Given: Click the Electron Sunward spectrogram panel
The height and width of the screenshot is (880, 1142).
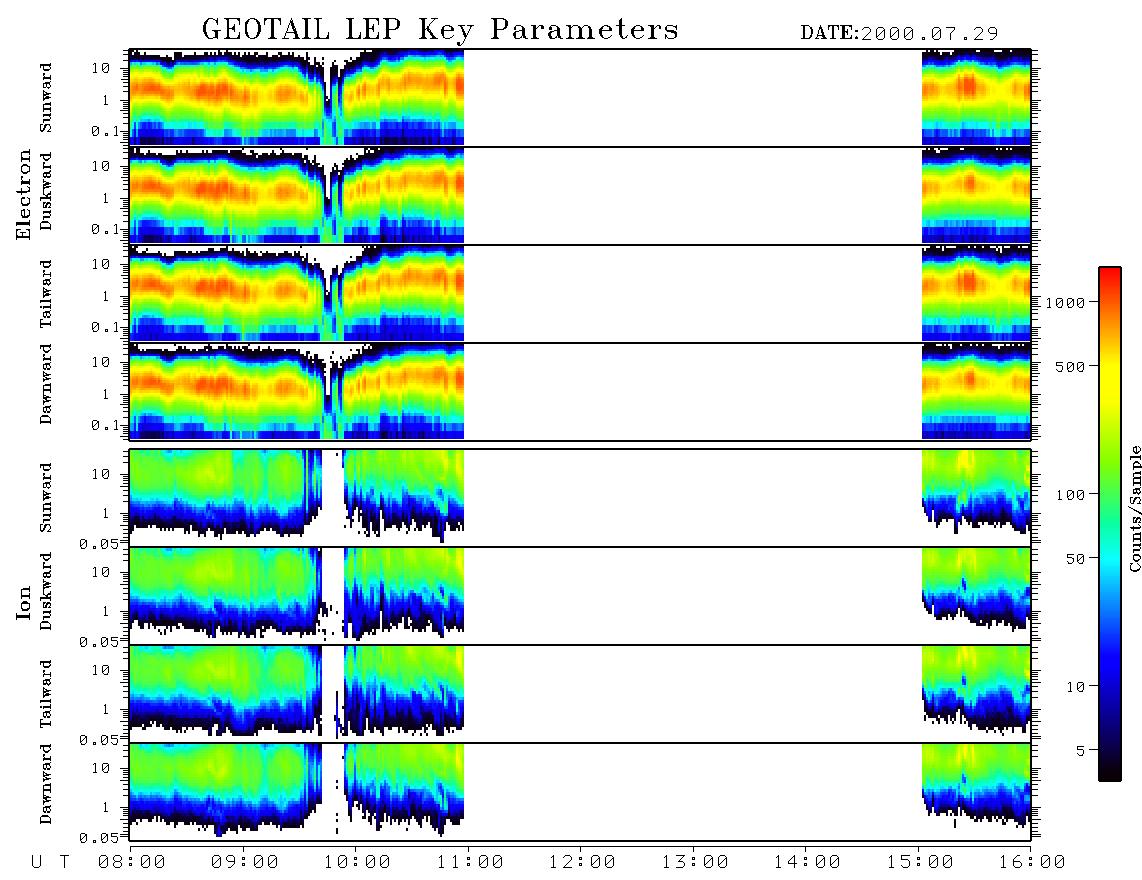Looking at the screenshot, I should tap(580, 98).
